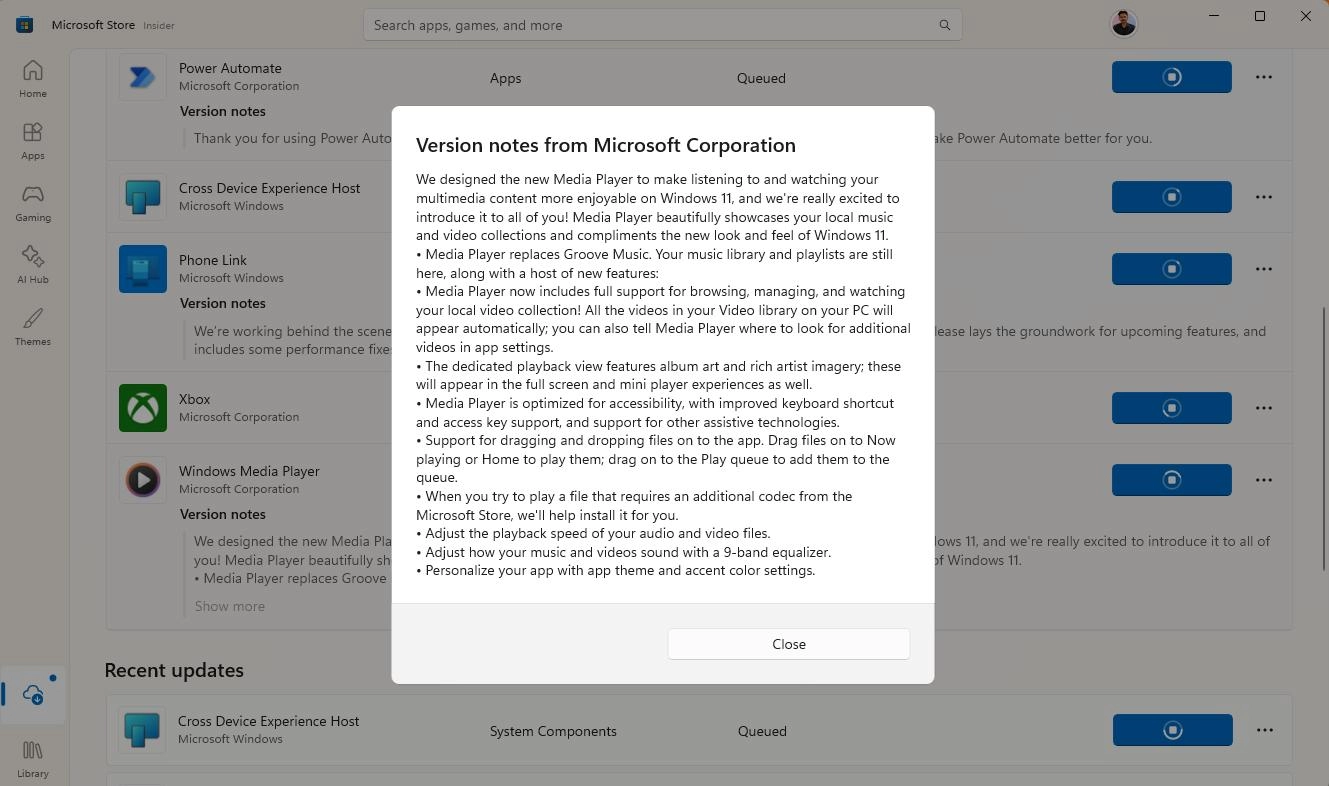The image size is (1329, 786).
Task: Open the user profile avatar
Action: pyautogui.click(x=1123, y=23)
